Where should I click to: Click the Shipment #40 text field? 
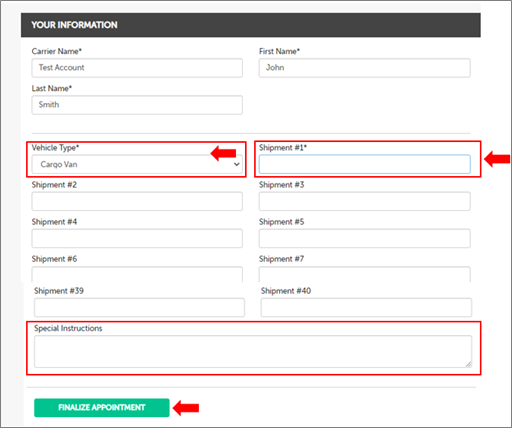tap(366, 307)
